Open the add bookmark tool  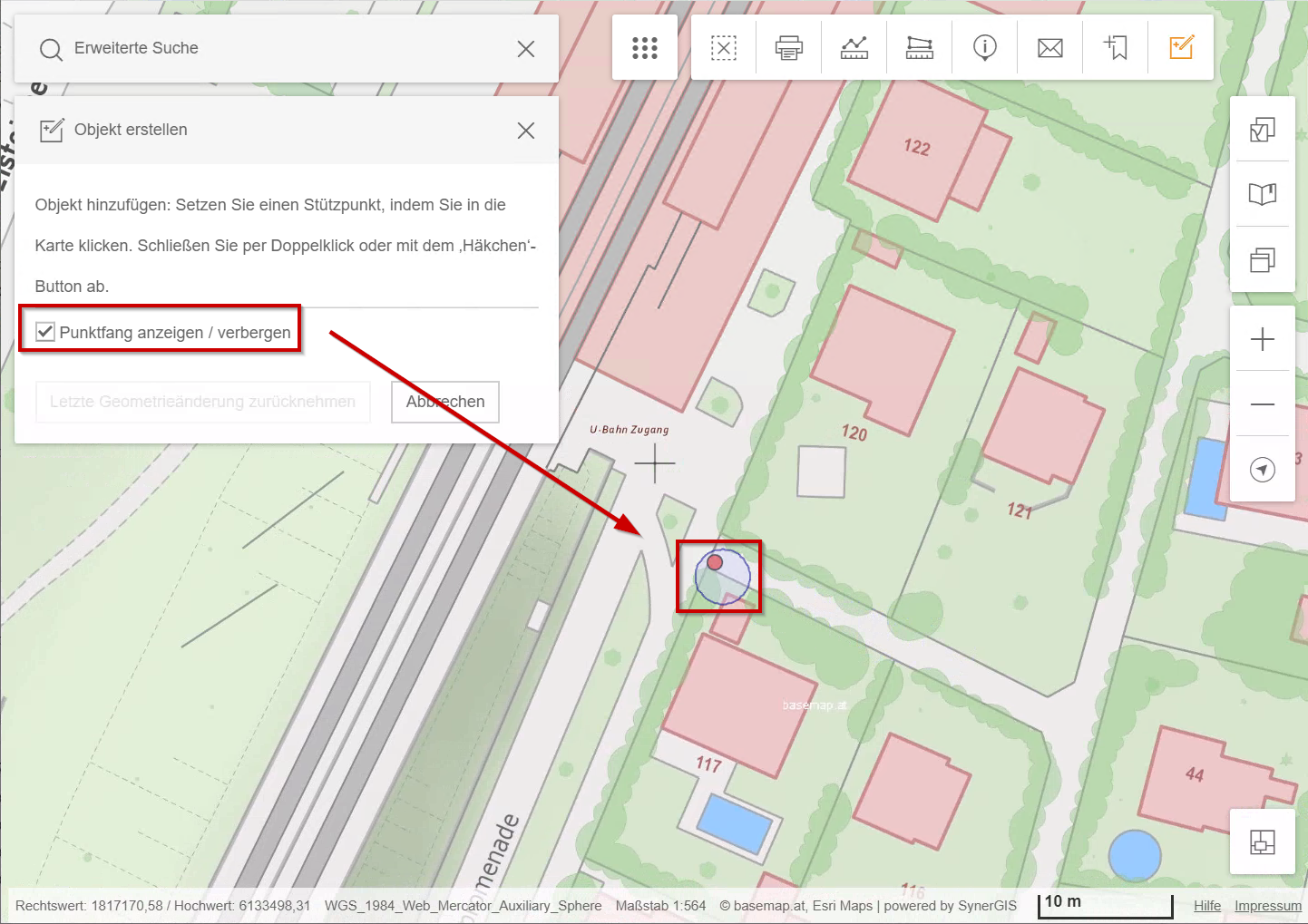1115,48
